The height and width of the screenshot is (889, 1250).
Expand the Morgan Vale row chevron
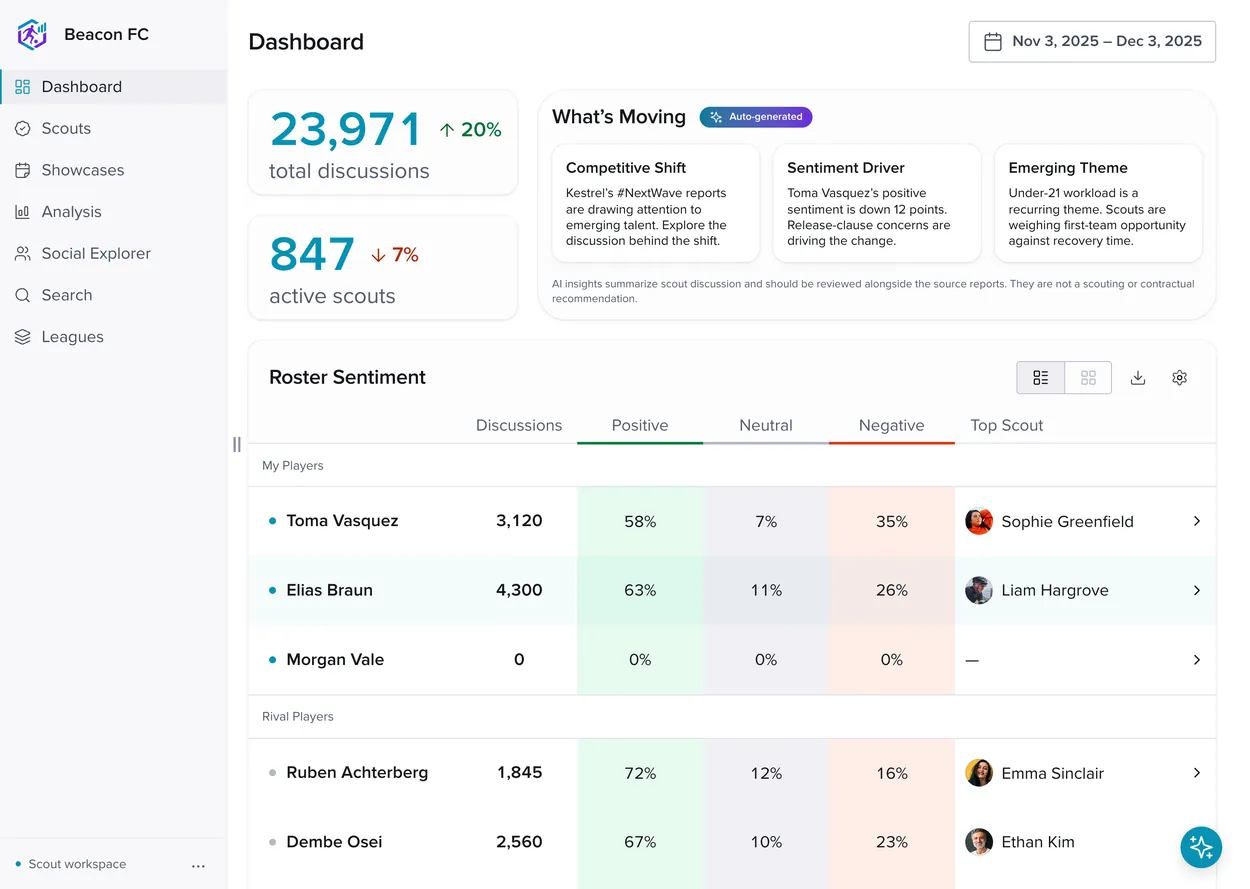pos(1197,660)
